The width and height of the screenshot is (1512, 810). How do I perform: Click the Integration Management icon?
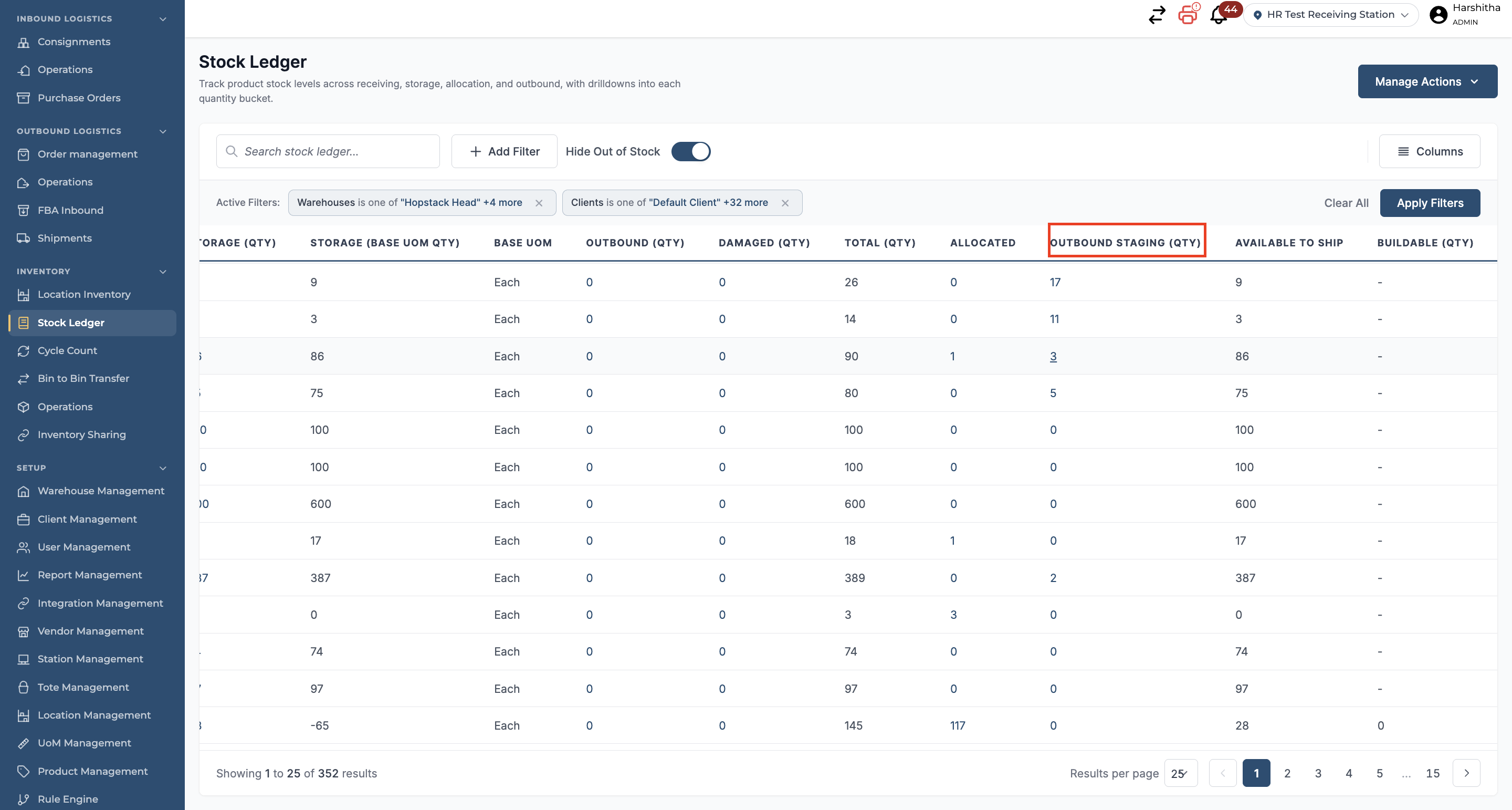(24, 603)
